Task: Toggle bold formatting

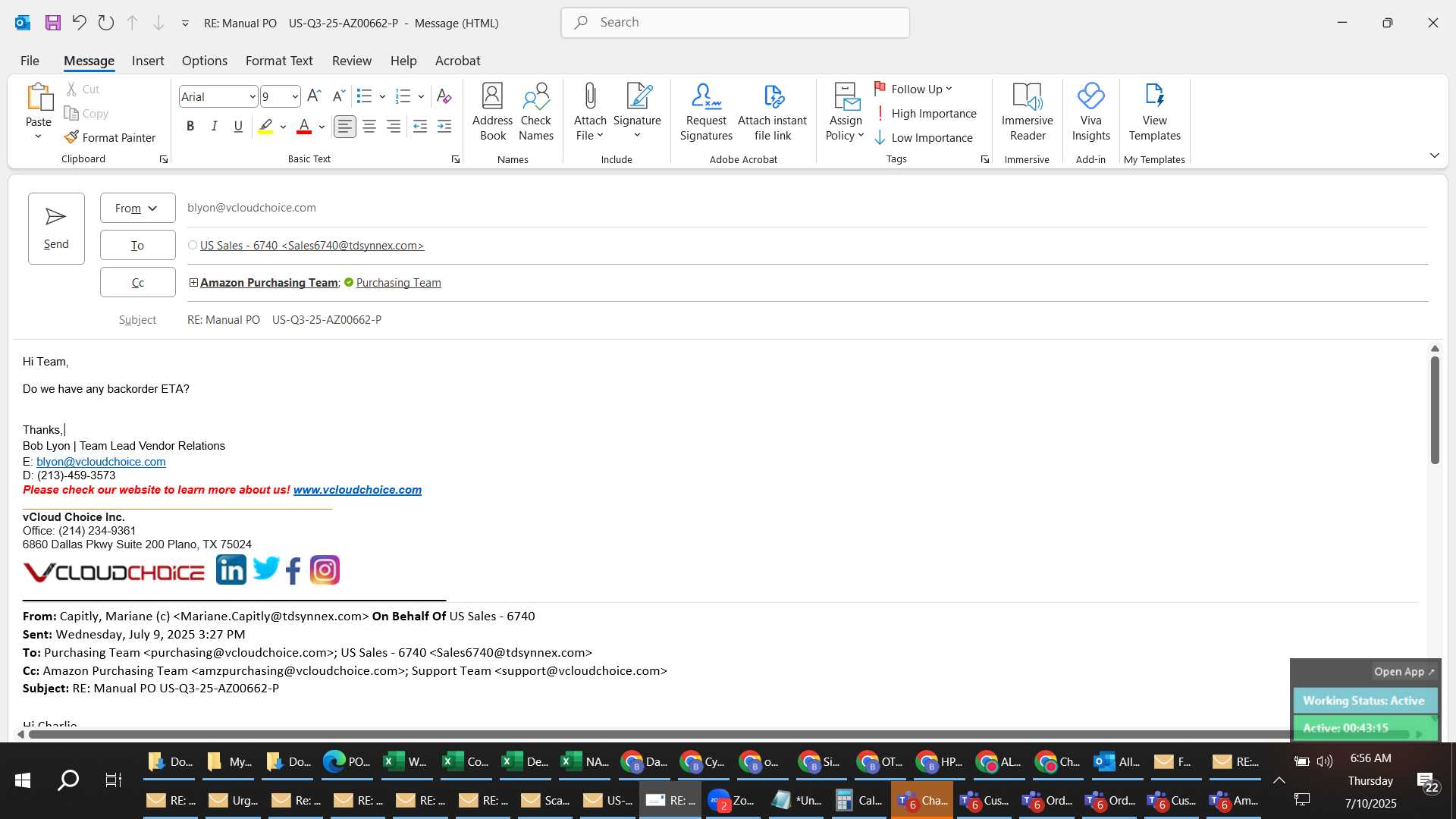Action: (x=190, y=127)
